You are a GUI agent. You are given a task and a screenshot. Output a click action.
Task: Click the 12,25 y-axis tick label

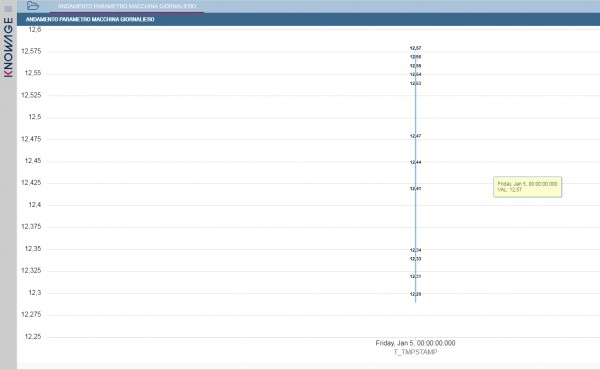33,337
